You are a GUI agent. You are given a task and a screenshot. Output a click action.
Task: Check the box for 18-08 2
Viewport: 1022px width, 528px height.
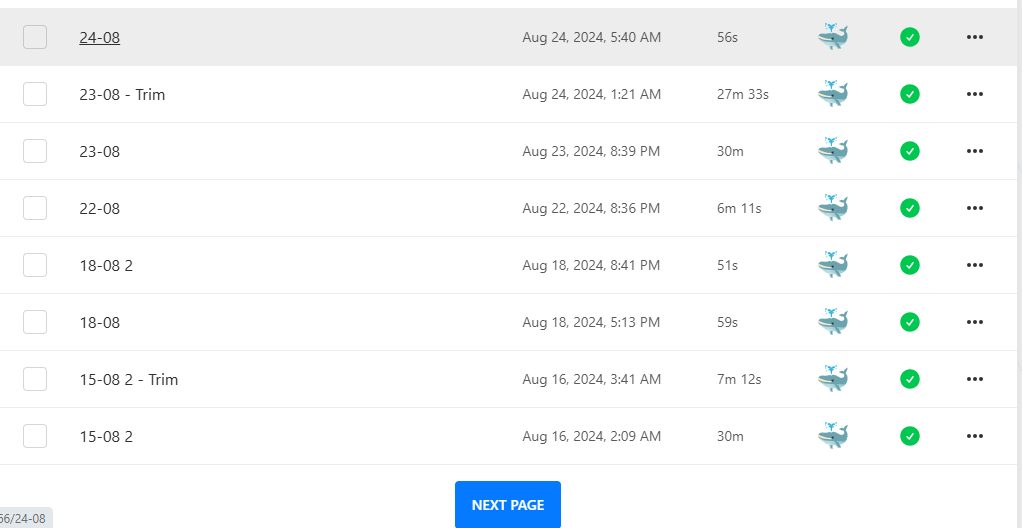[35, 265]
